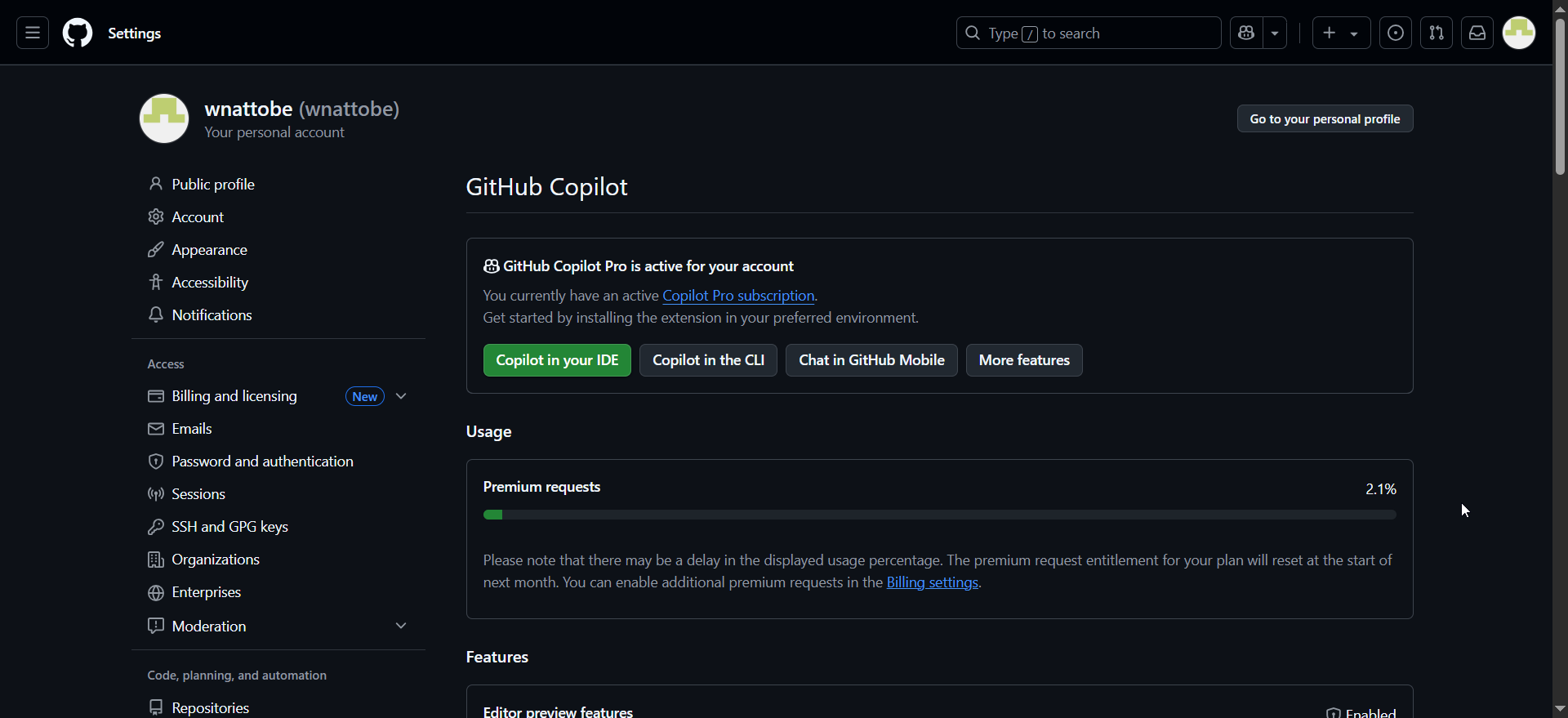Go to your personal profile button
1568x718 pixels.
tap(1325, 119)
